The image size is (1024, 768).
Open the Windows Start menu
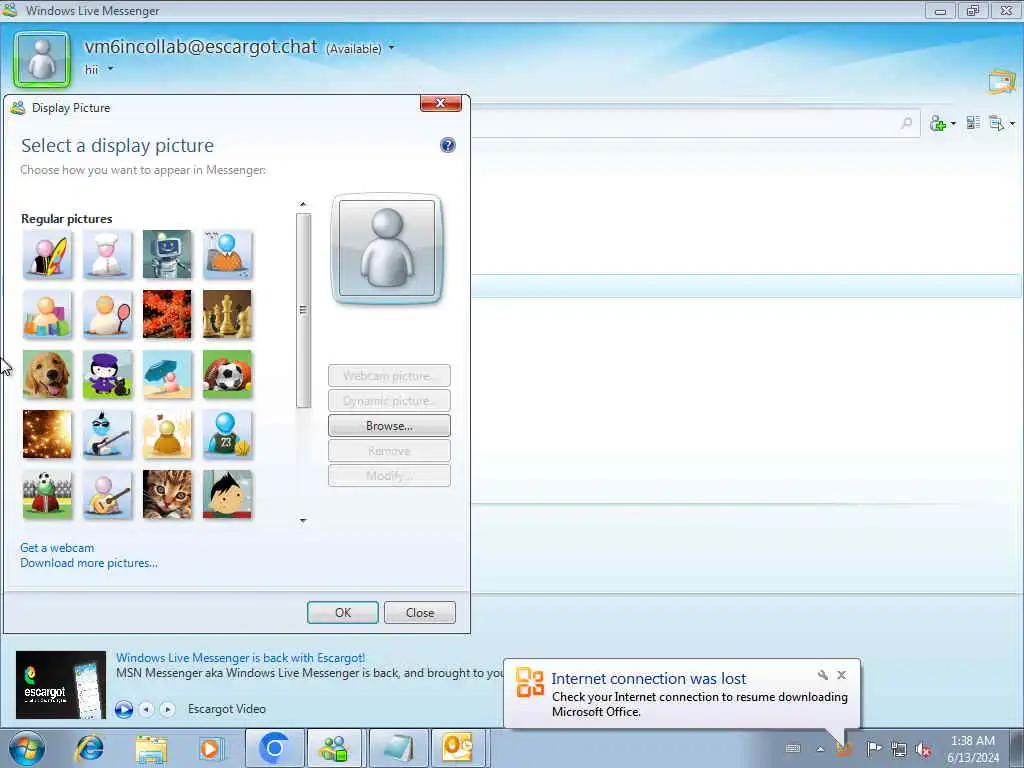[27, 748]
